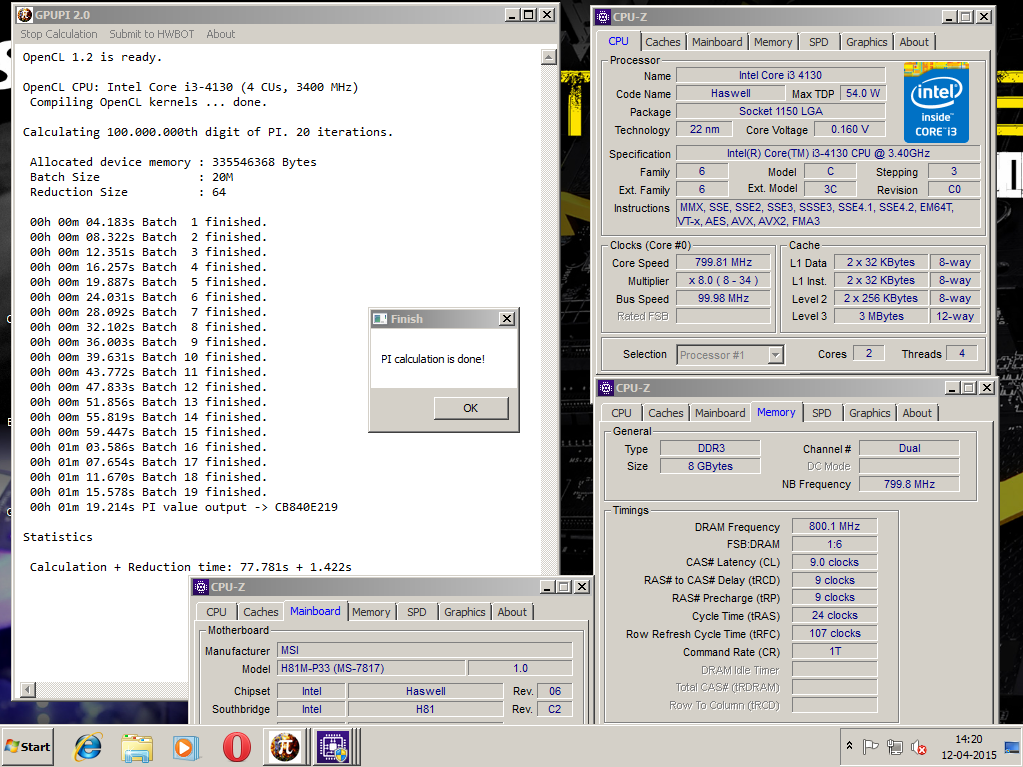
Task: Switch to CPU-Z taskbar icon
Action: tap(333, 747)
